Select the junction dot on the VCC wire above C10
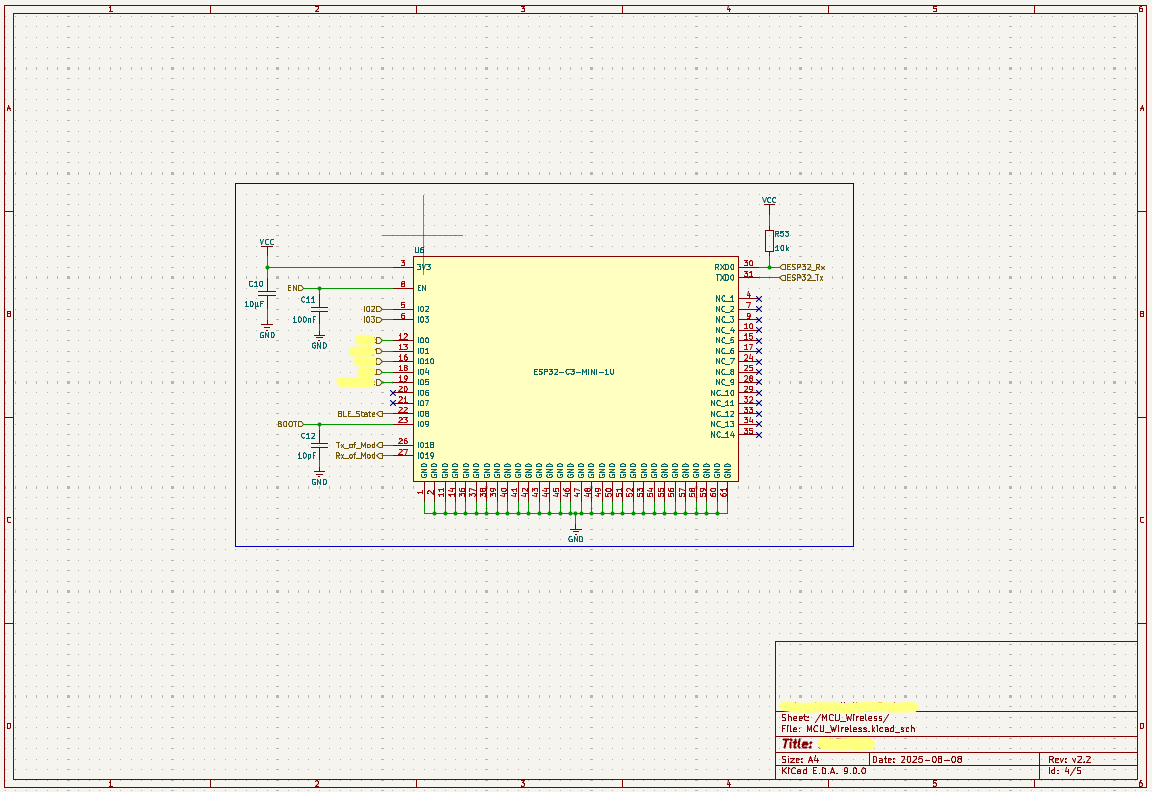This screenshot has width=1152, height=792. 267,267
